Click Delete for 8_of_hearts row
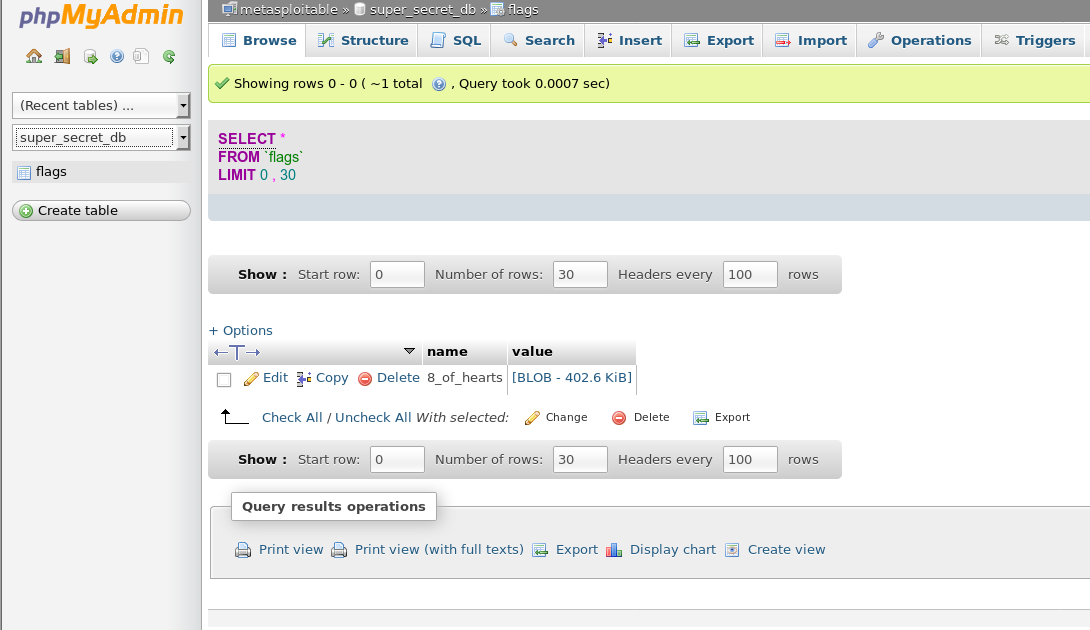 point(389,378)
